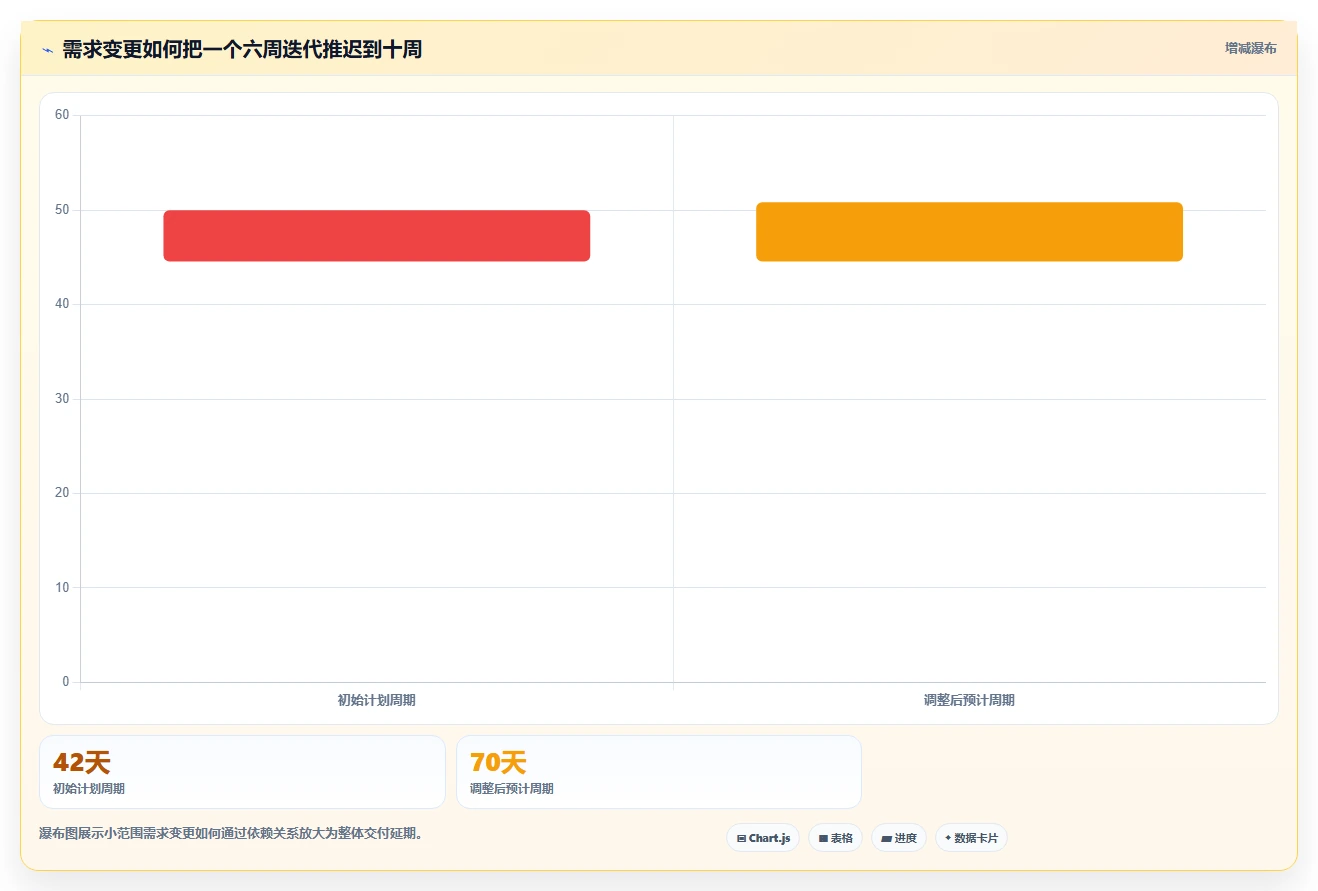Viewport: 1318px width, 891px height.
Task: Select the 70天 data card
Action: click(659, 772)
